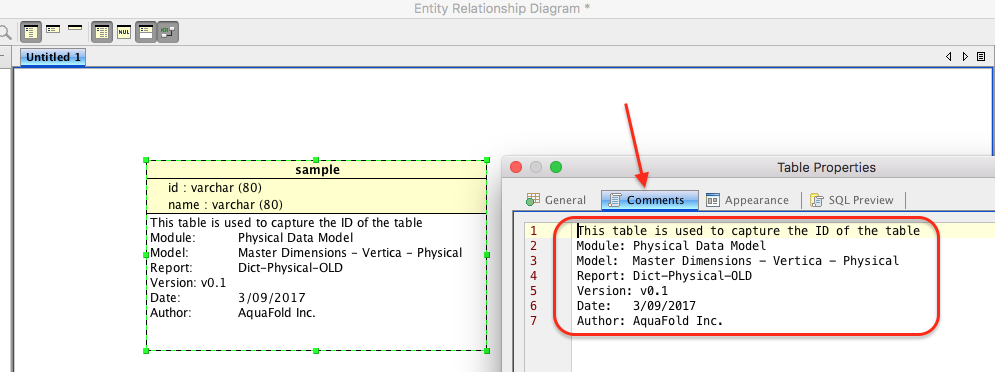Click line 1 text in comments editor
Viewport: 995px width, 372px height.
[749, 230]
